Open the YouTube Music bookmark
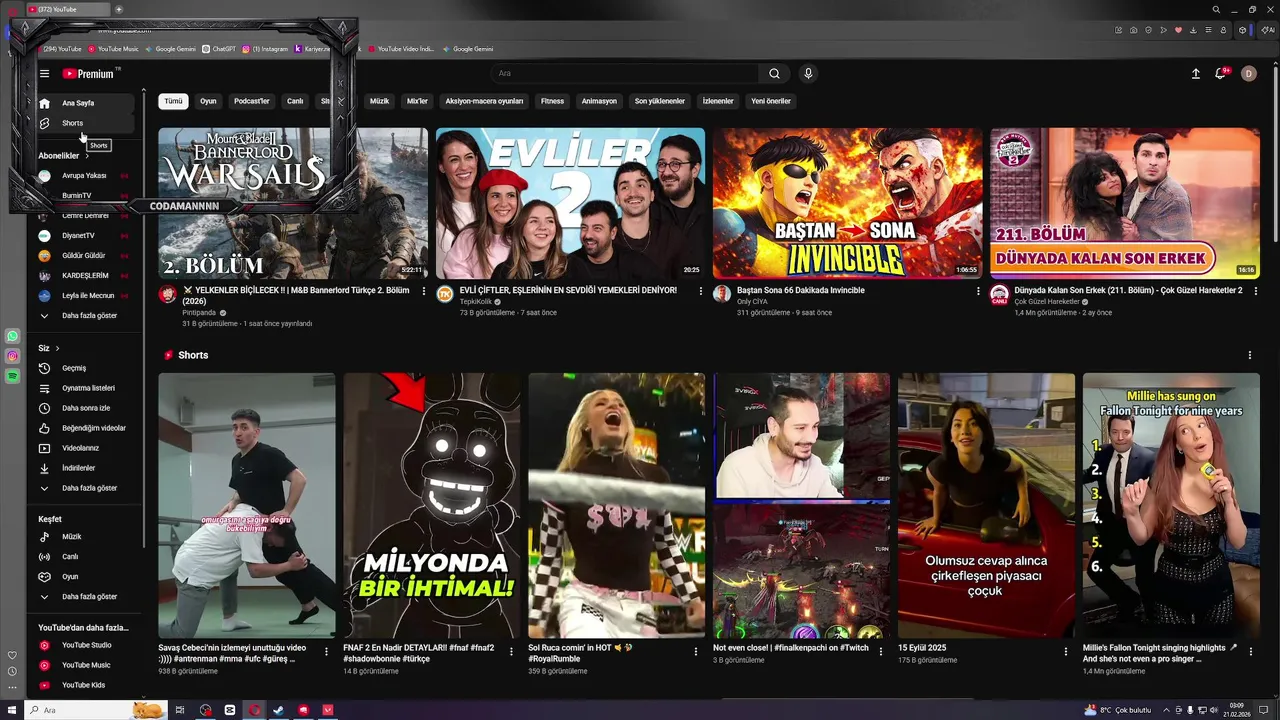Screen dimensions: 1280x720 pos(113,49)
